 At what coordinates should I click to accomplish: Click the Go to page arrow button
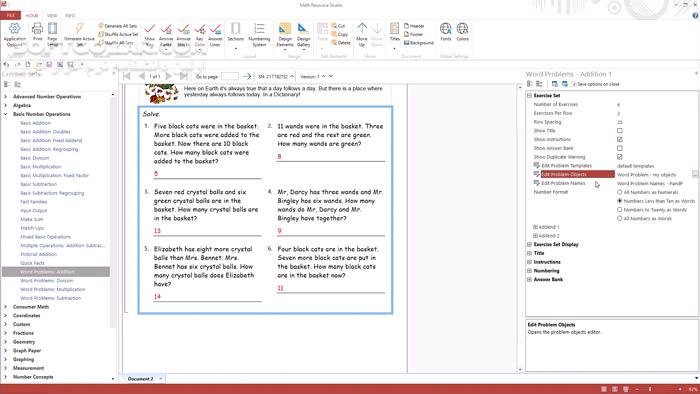(x=247, y=76)
